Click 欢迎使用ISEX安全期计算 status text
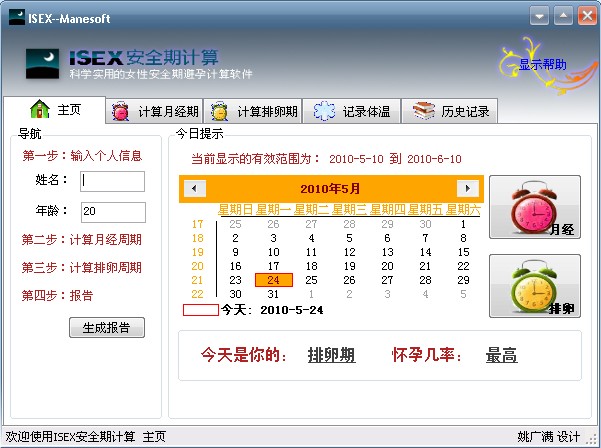The image size is (601, 448). [x=70, y=437]
